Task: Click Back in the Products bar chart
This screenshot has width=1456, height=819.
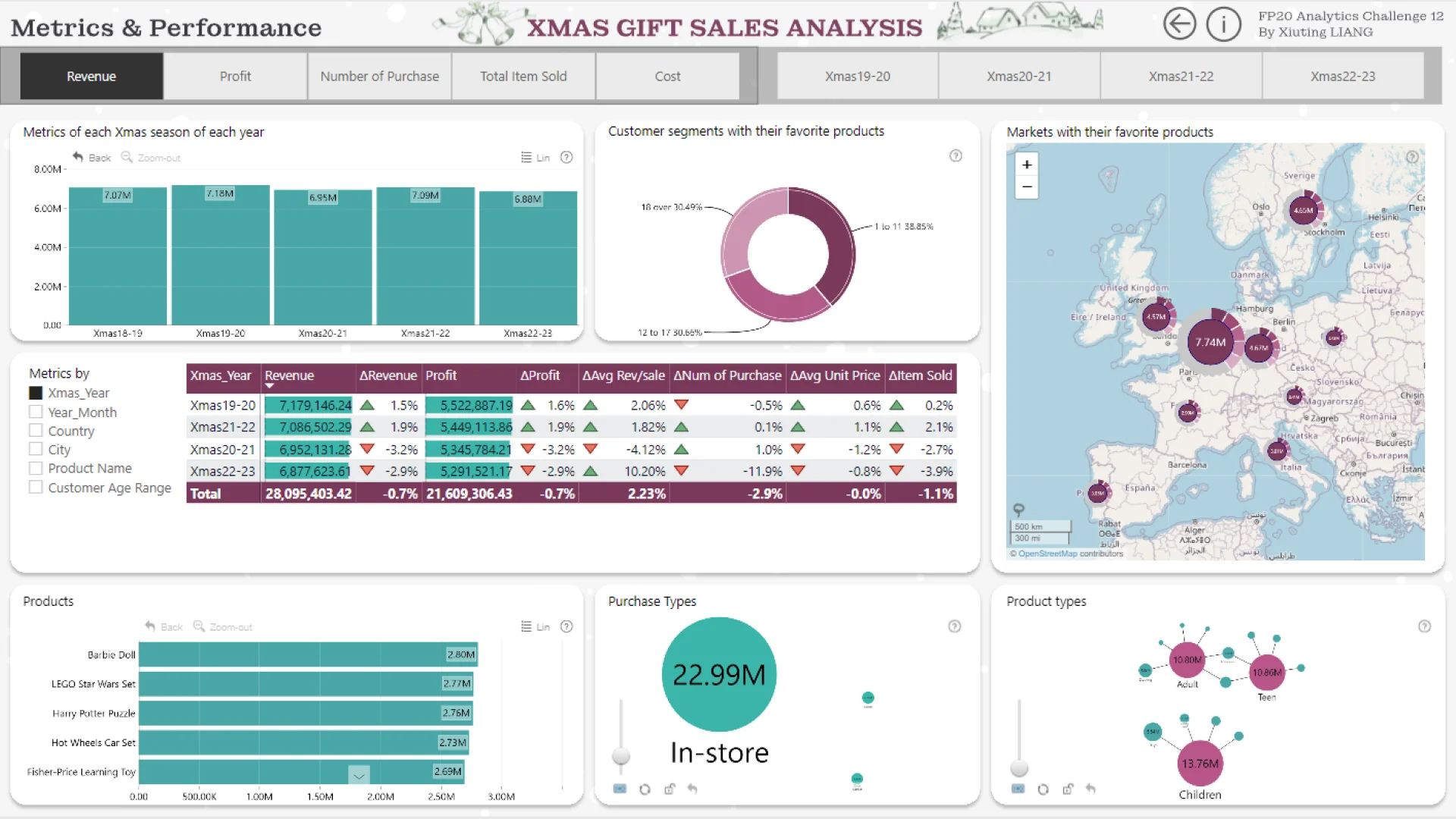Action: [164, 626]
